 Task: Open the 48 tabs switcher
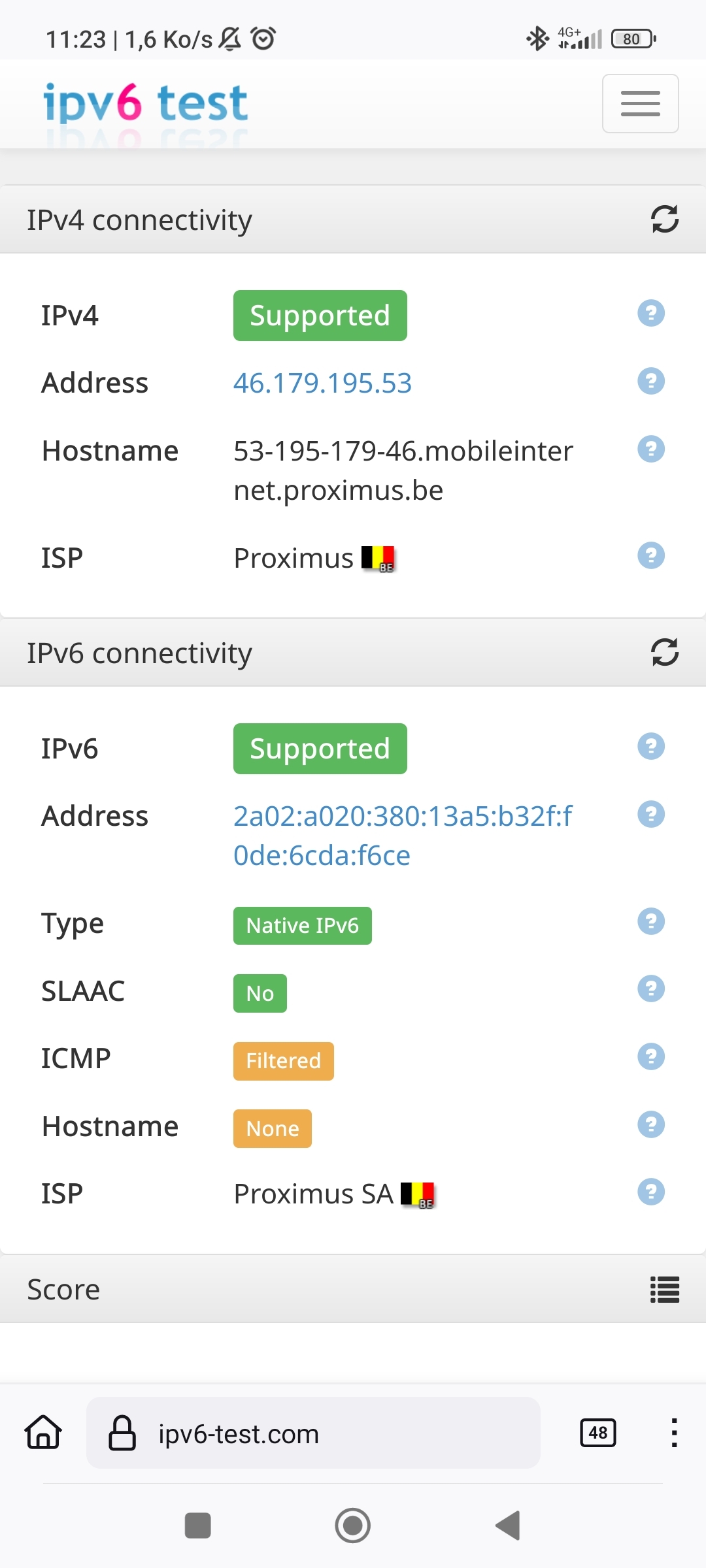597,1433
